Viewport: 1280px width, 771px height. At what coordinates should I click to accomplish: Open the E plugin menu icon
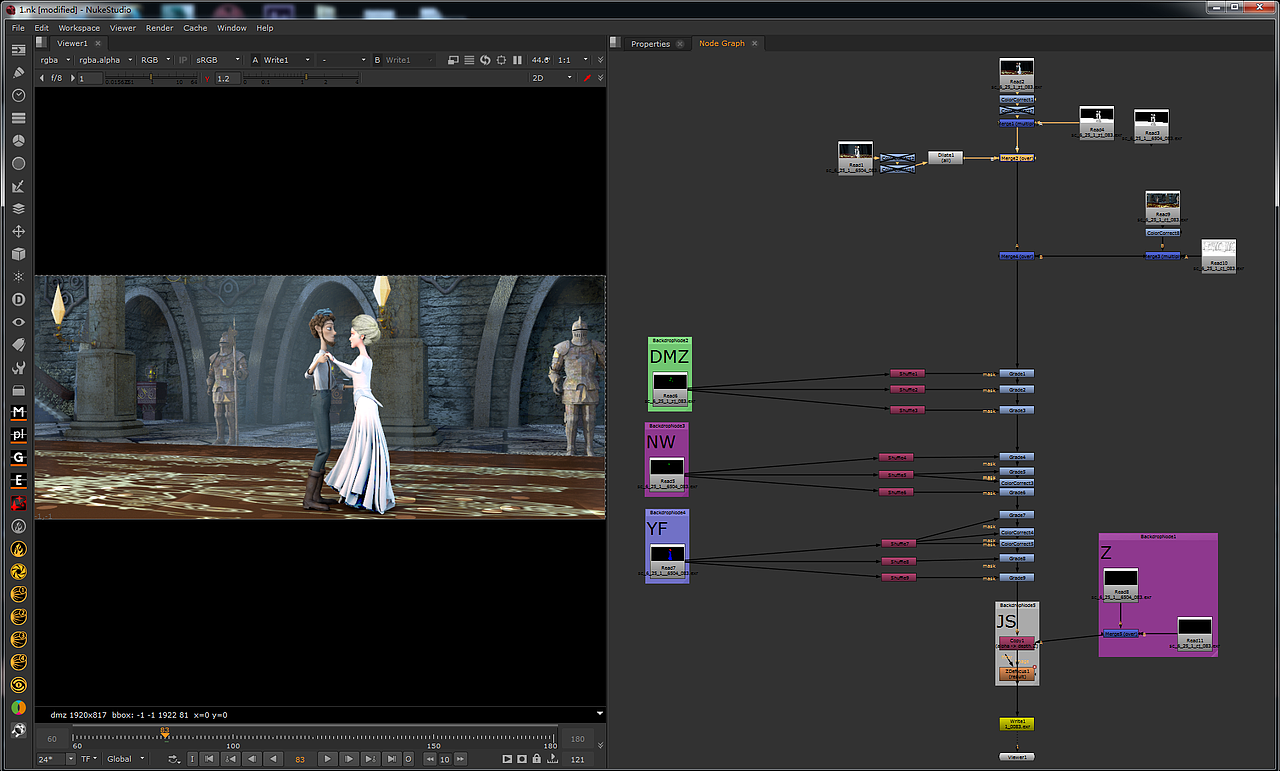click(x=18, y=481)
